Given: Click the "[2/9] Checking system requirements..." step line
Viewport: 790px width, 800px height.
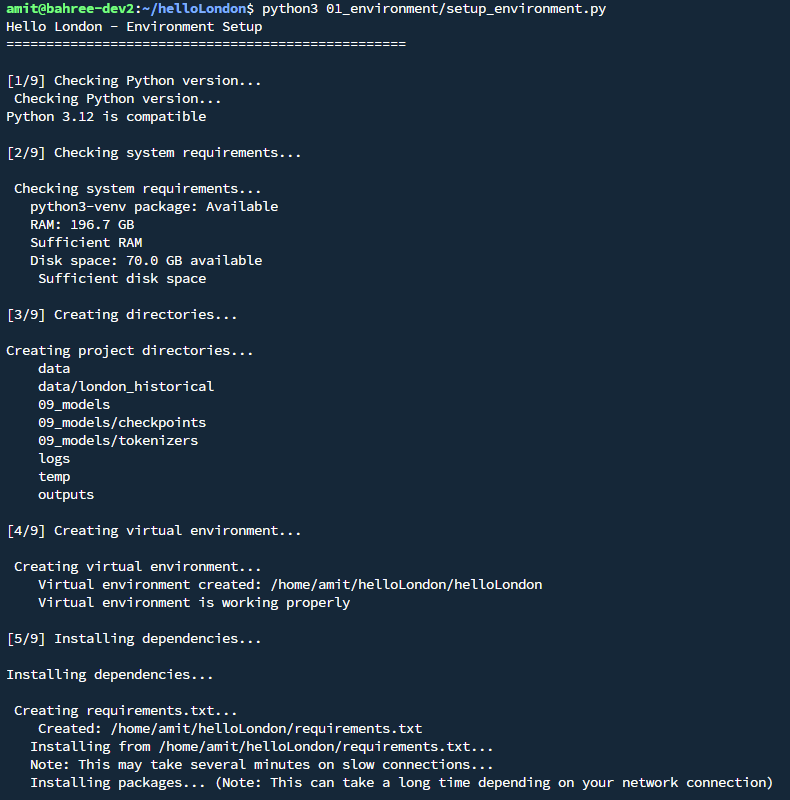Looking at the screenshot, I should [153, 153].
